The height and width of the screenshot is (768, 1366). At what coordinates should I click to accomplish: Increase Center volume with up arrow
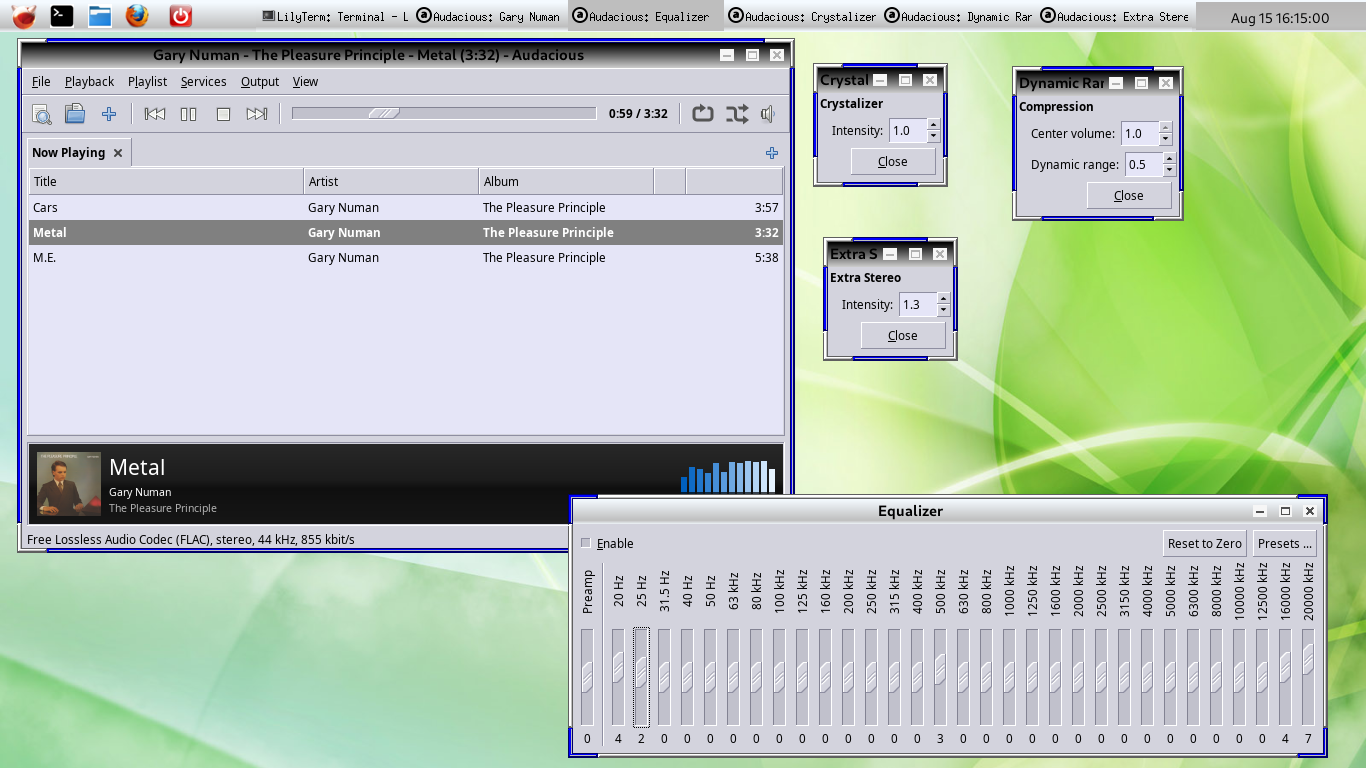[x=1166, y=128]
